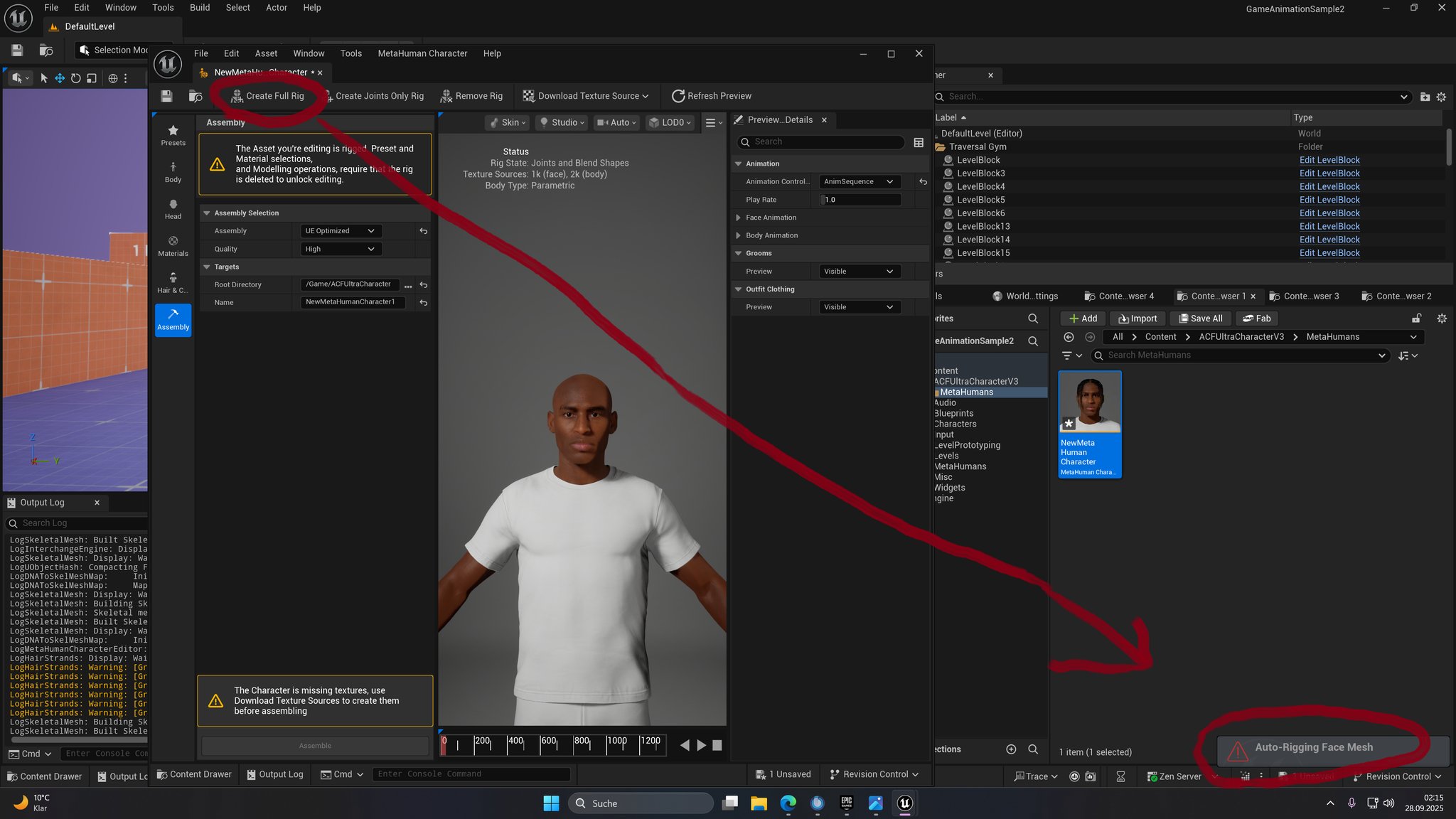Open Fab marketplace button
Image resolution: width=1456 pixels, height=819 pixels.
click(1256, 318)
